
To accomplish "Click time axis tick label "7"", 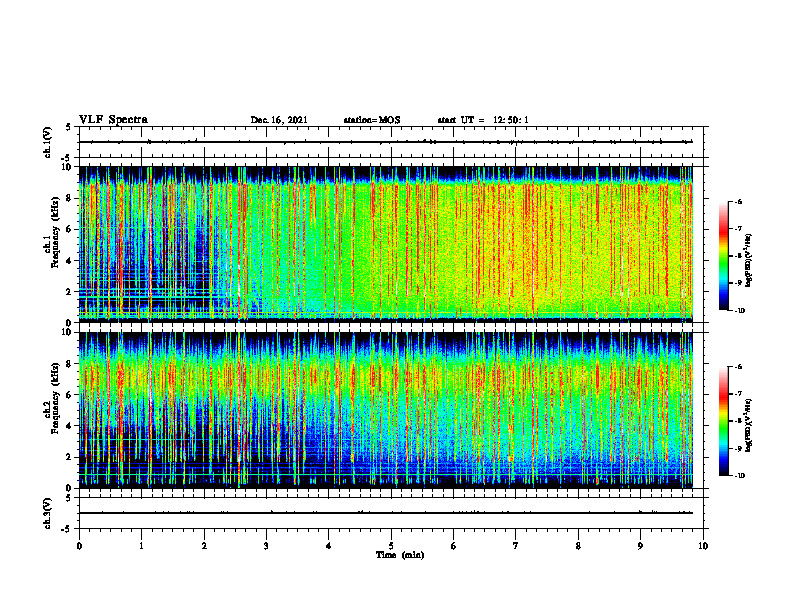I will 516,546.
